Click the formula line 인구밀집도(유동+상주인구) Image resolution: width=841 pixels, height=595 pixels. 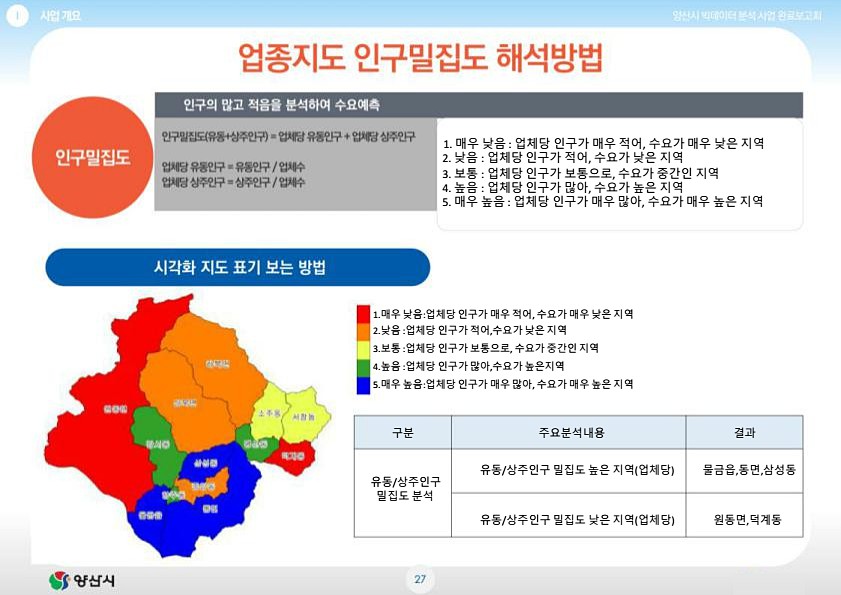coord(289,136)
